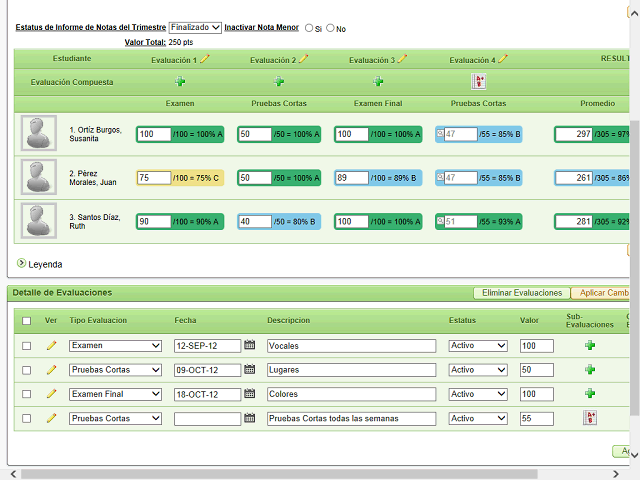The width and height of the screenshot is (640, 480).
Task: Open the Finalizado status dropdown
Action: 195,28
